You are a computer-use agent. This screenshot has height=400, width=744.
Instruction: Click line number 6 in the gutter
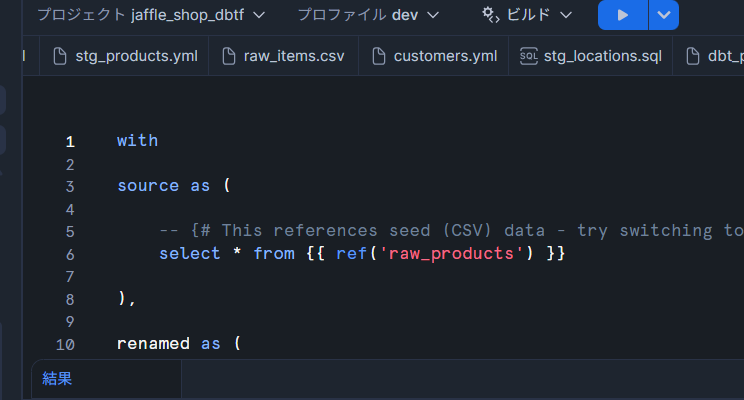[x=70, y=255]
